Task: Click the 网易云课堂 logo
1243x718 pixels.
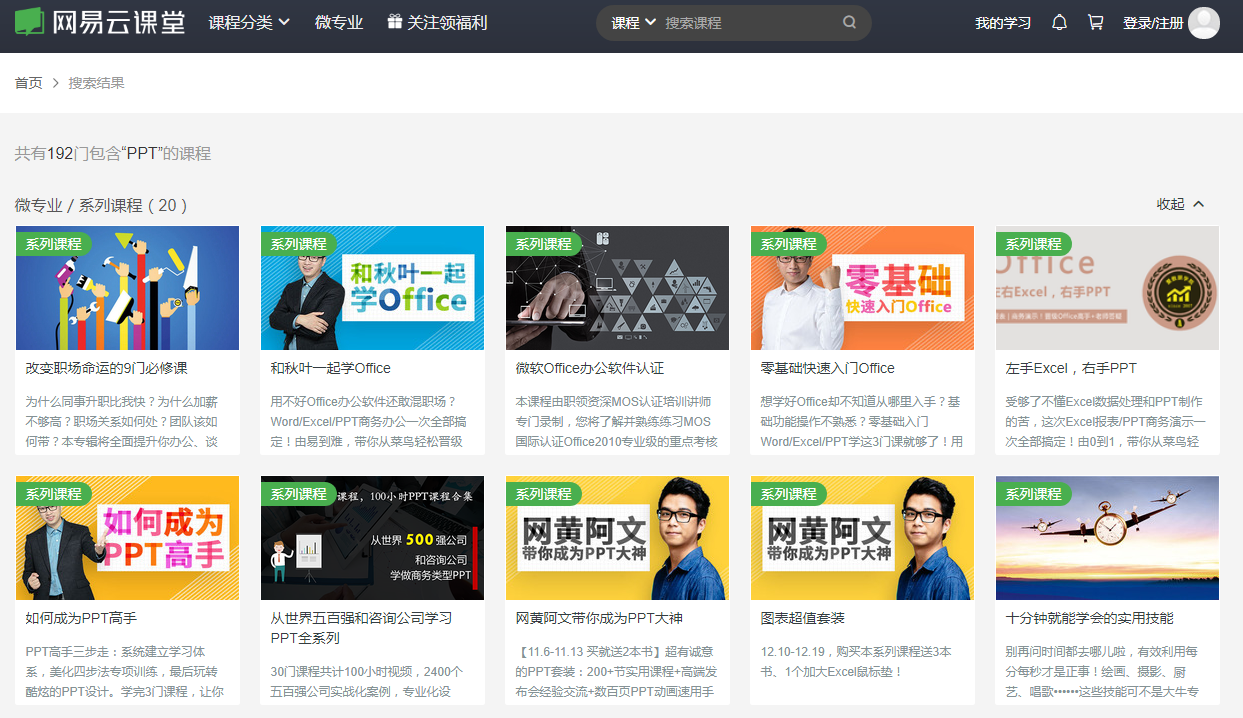Action: click(x=100, y=22)
